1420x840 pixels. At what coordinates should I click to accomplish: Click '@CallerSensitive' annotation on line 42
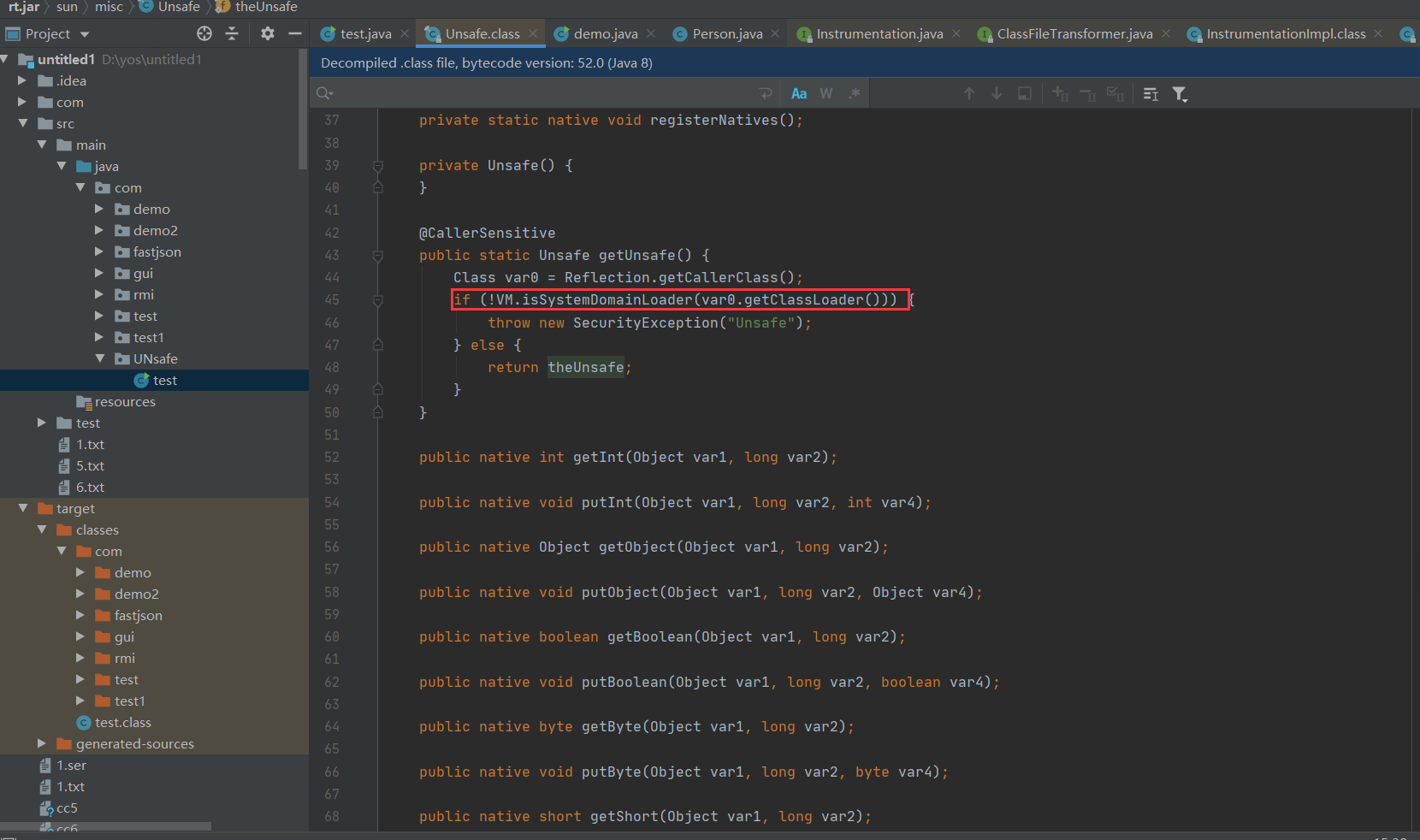(487, 233)
